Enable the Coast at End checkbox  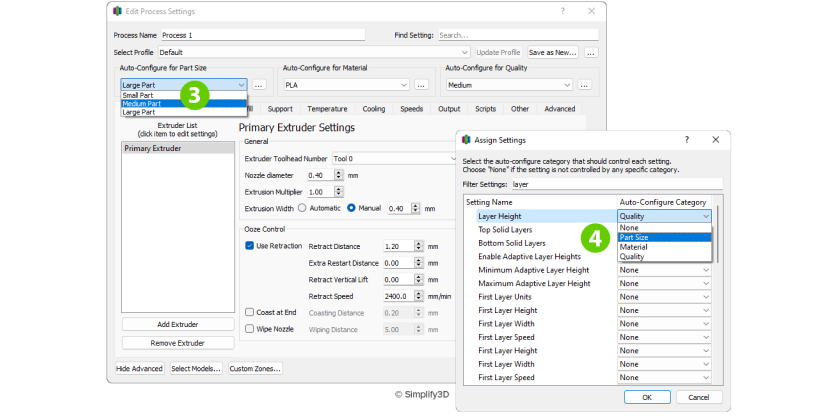click(250, 312)
